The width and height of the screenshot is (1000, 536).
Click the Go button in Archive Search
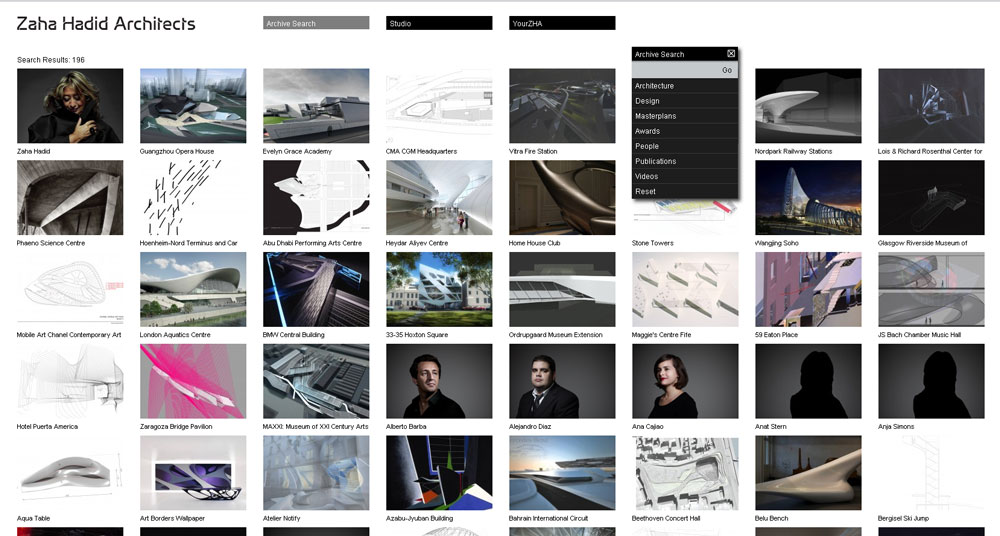tap(726, 70)
